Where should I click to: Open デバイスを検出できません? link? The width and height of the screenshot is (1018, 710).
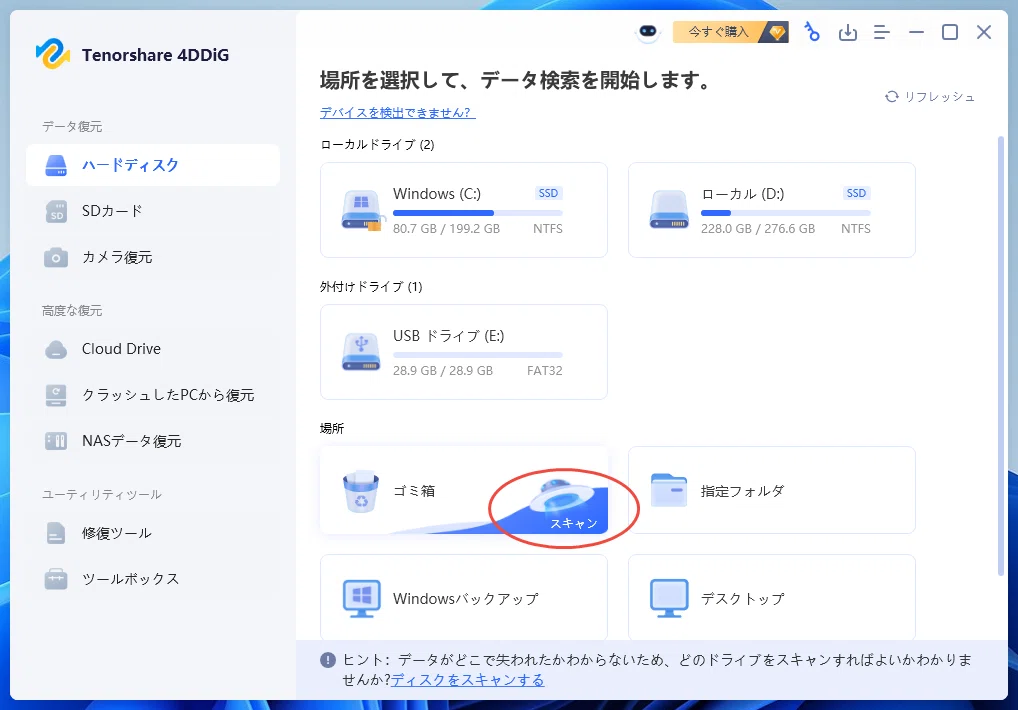[397, 113]
